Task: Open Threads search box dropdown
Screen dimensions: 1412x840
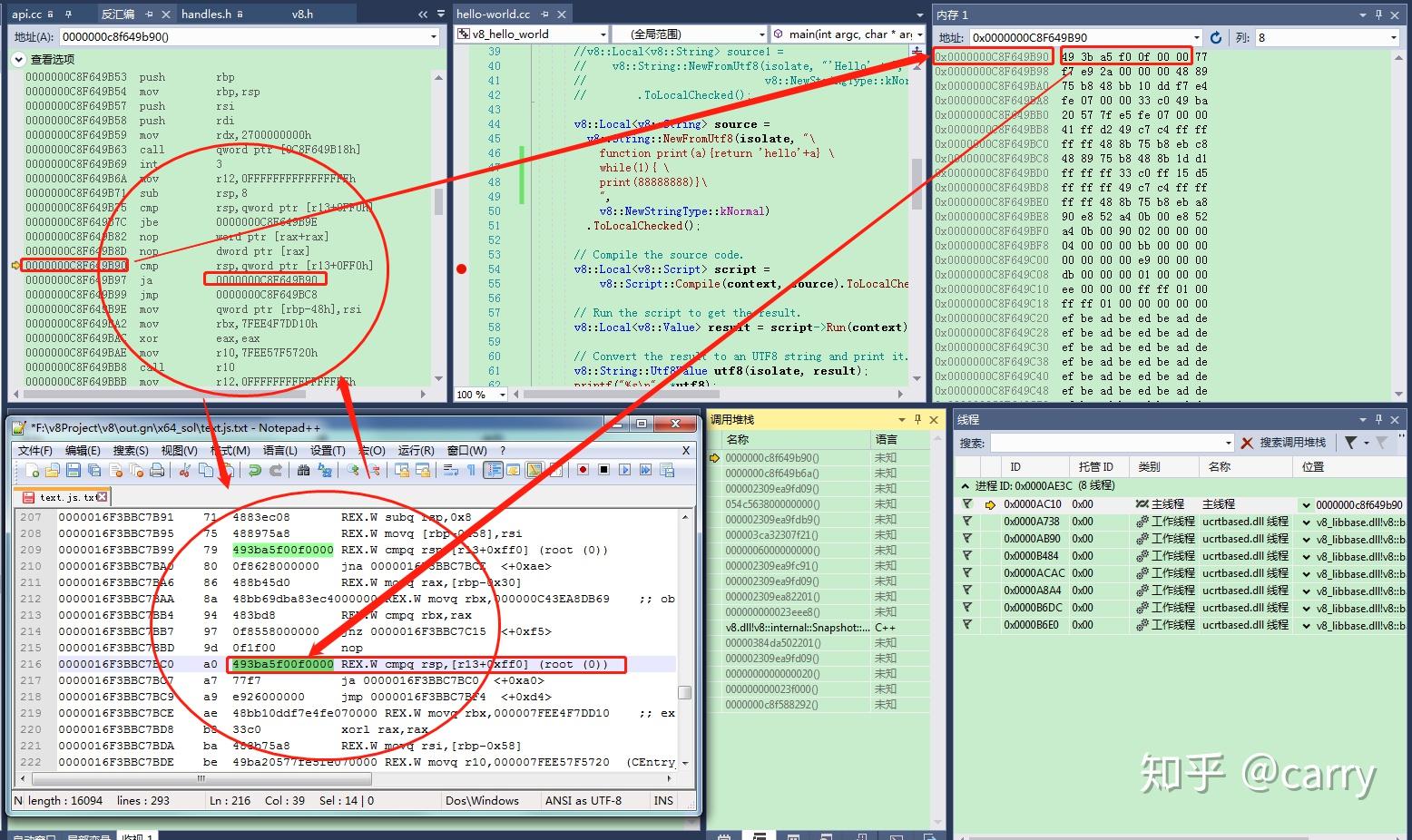Action: [x=1228, y=443]
